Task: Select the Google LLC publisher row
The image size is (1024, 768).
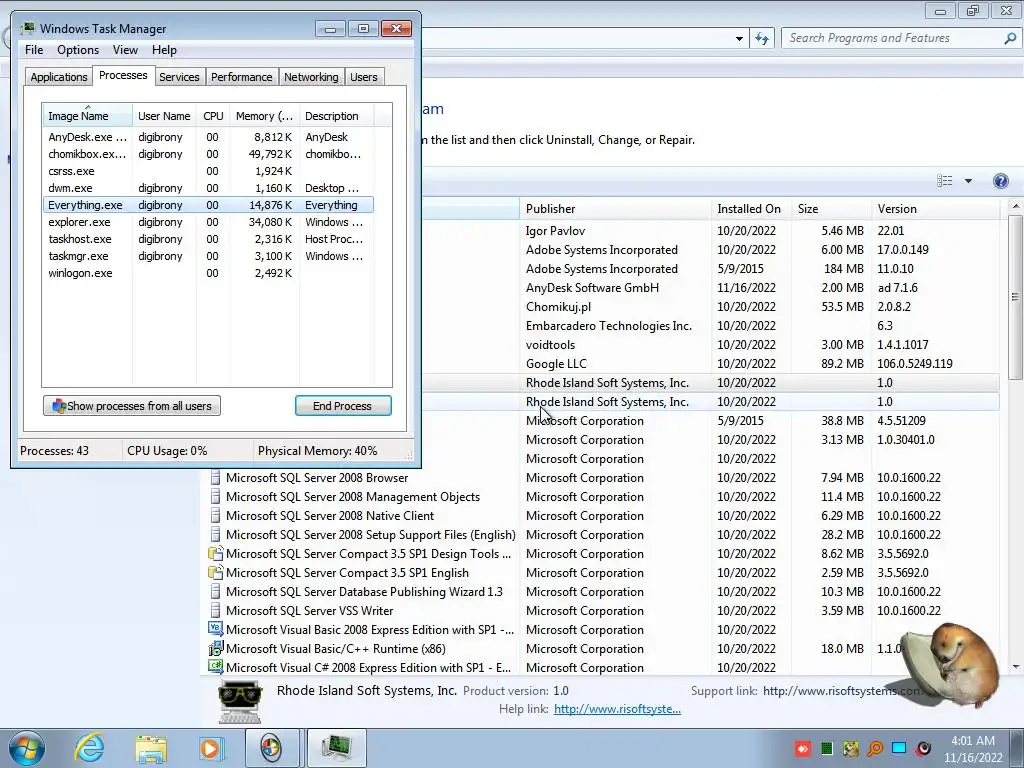Action: [x=711, y=364]
